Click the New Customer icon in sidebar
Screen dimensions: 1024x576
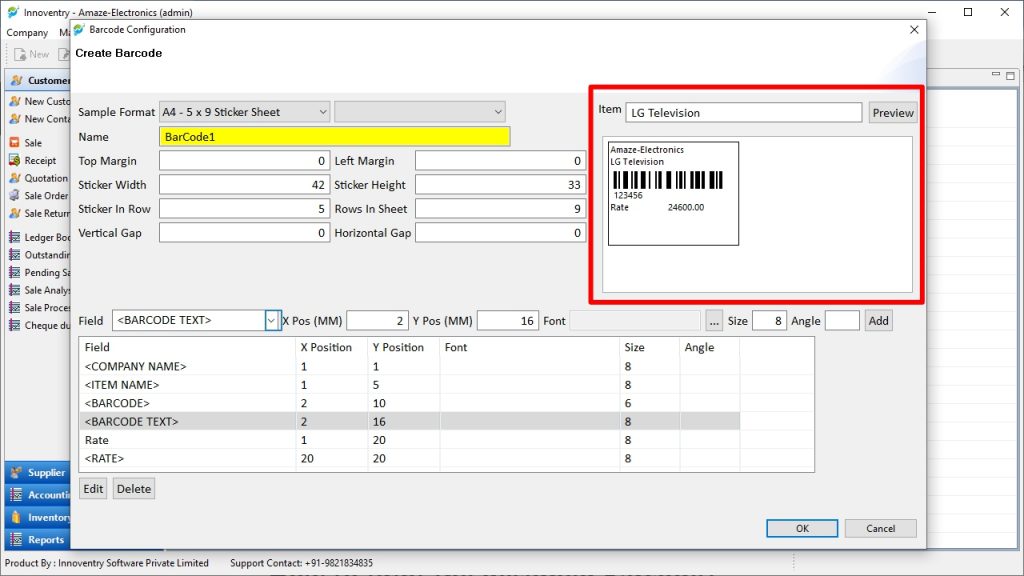[x=14, y=101]
